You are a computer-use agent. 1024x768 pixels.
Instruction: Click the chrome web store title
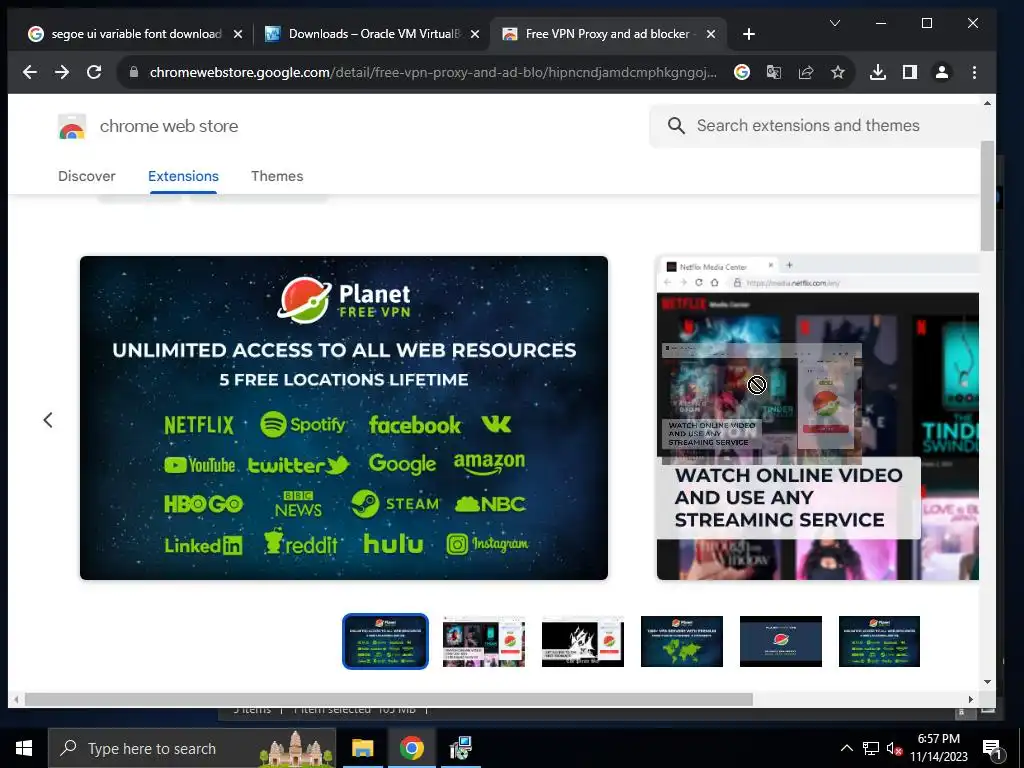(x=168, y=126)
